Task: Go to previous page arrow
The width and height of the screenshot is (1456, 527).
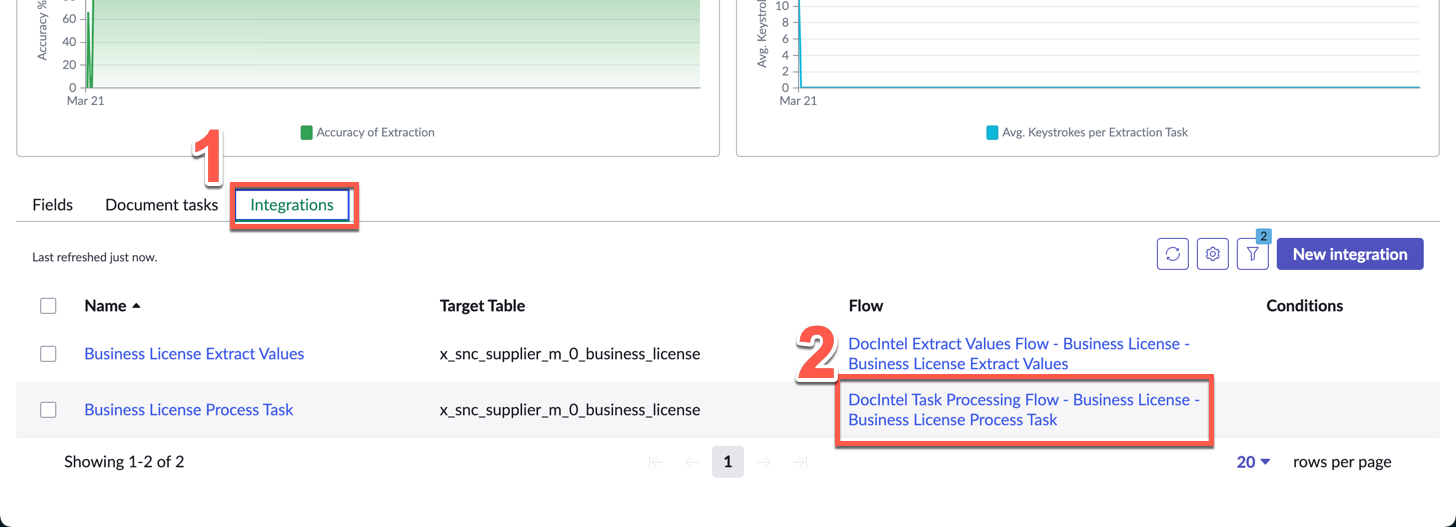Action: (692, 462)
